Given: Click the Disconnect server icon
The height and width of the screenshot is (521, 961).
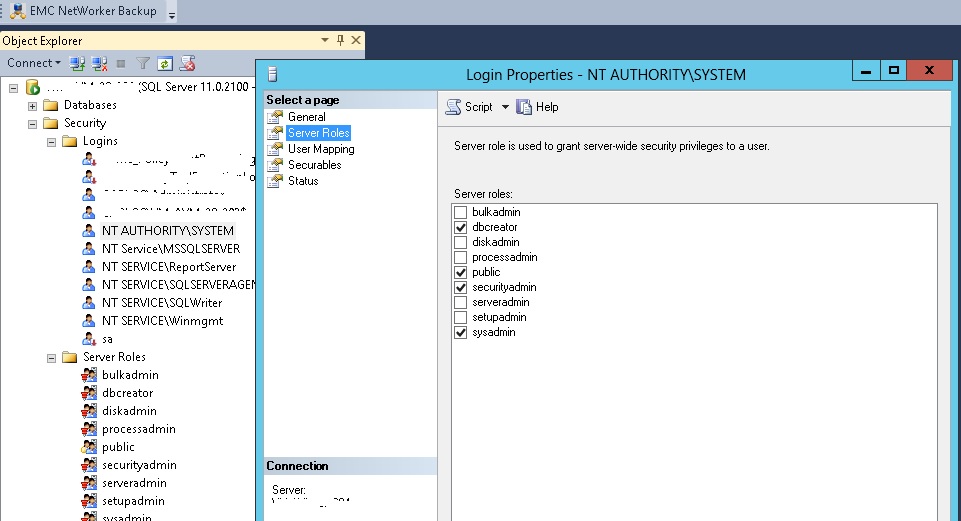Looking at the screenshot, I should tap(99, 63).
